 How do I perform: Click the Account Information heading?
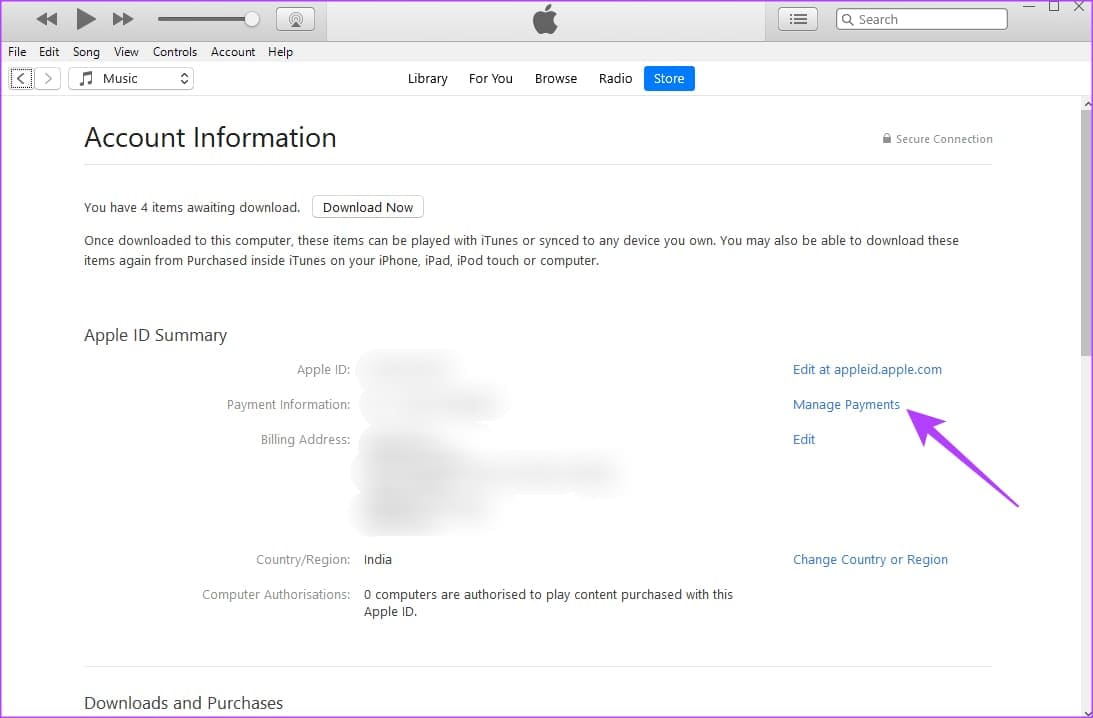tap(210, 137)
